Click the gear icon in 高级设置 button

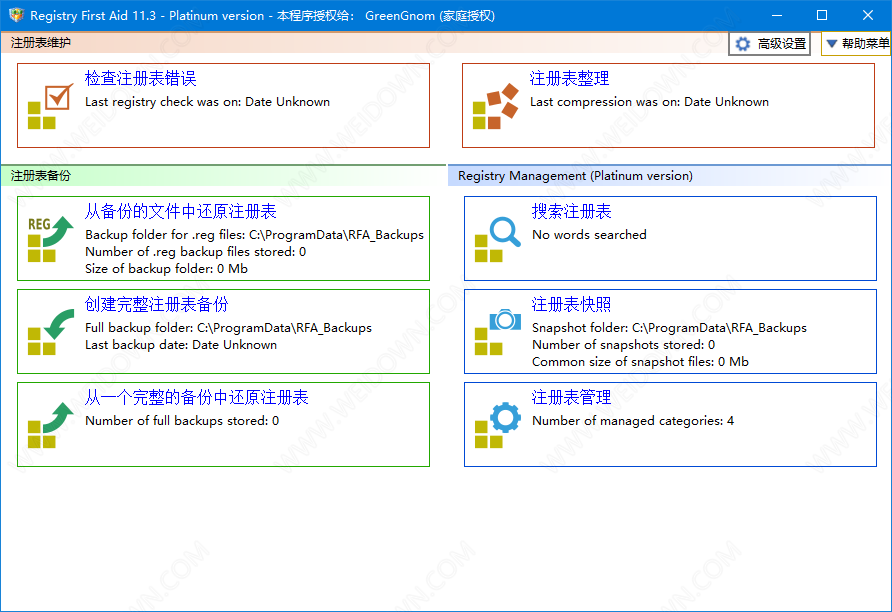click(x=742, y=44)
